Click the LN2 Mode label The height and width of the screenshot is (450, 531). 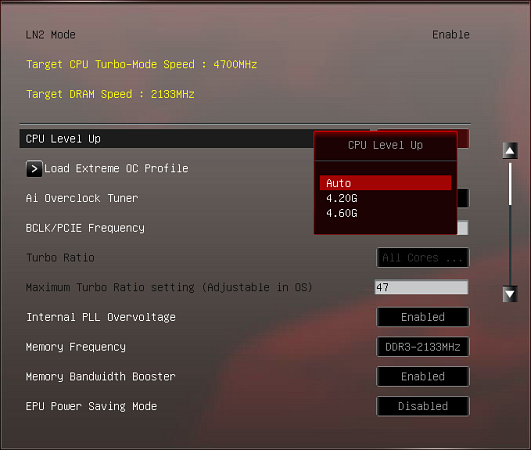pos(51,35)
